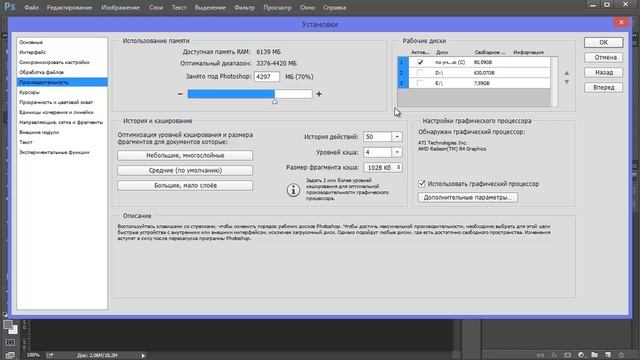Open the 'Уровней кэша' dropdown arrow
Screen dimensions: 640x360
coord(397,152)
